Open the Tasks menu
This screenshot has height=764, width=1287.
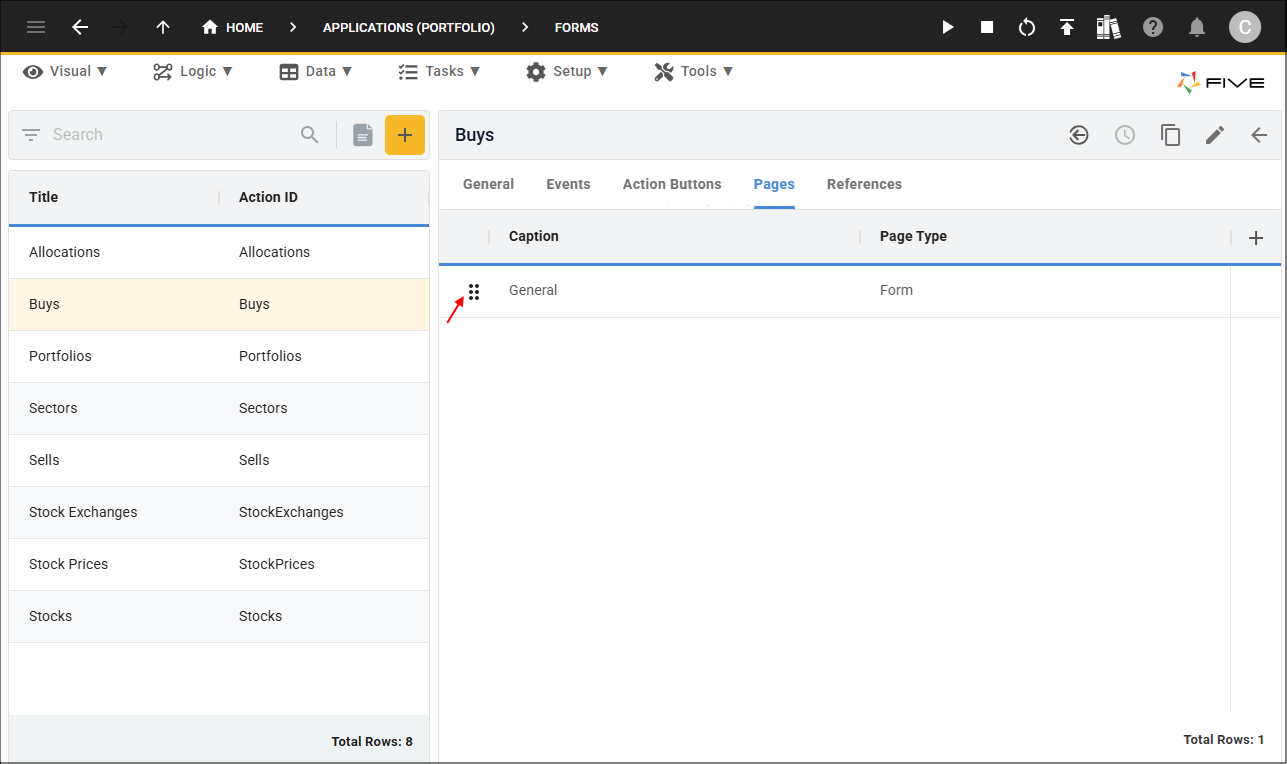click(x=439, y=71)
